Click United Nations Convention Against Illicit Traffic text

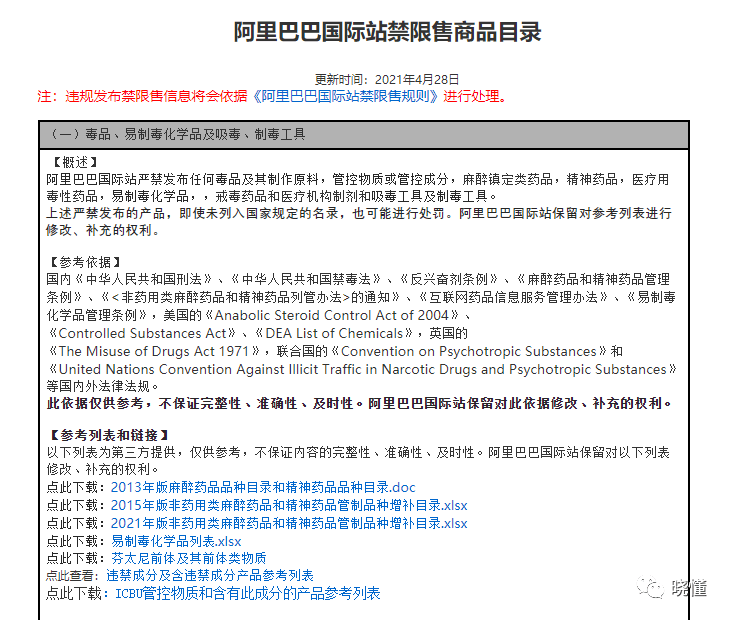click(x=210, y=370)
